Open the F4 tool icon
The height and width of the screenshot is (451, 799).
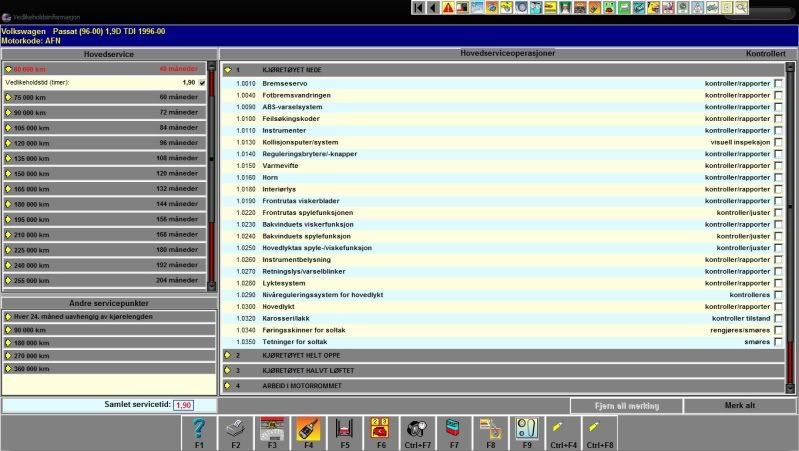click(308, 430)
